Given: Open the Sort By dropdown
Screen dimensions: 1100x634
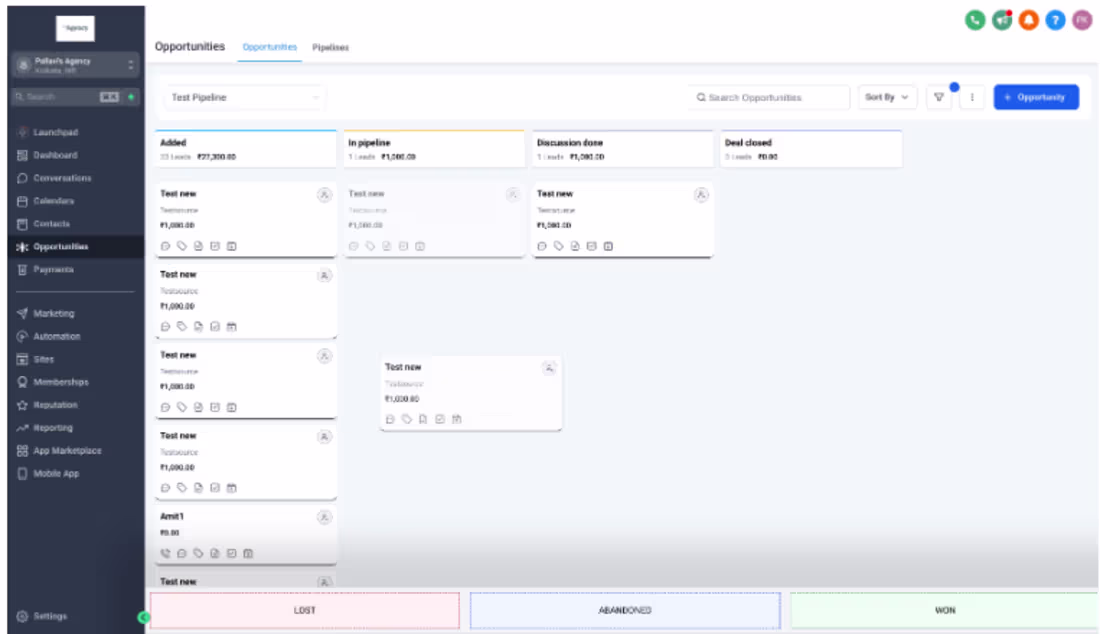Looking at the screenshot, I should 887,97.
